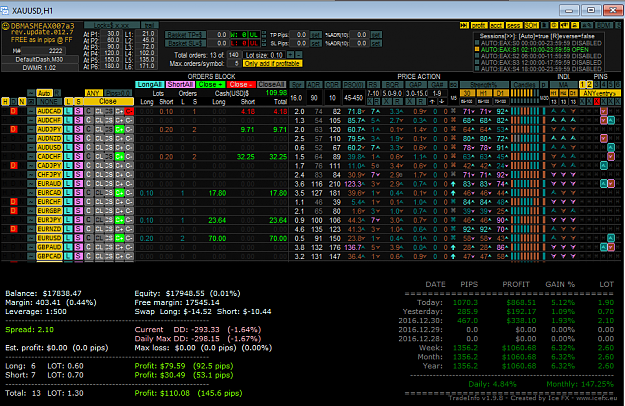The width and height of the screenshot is (625, 406).
Task: Open the DWMR 1.02 selector
Action: pos(41,68)
